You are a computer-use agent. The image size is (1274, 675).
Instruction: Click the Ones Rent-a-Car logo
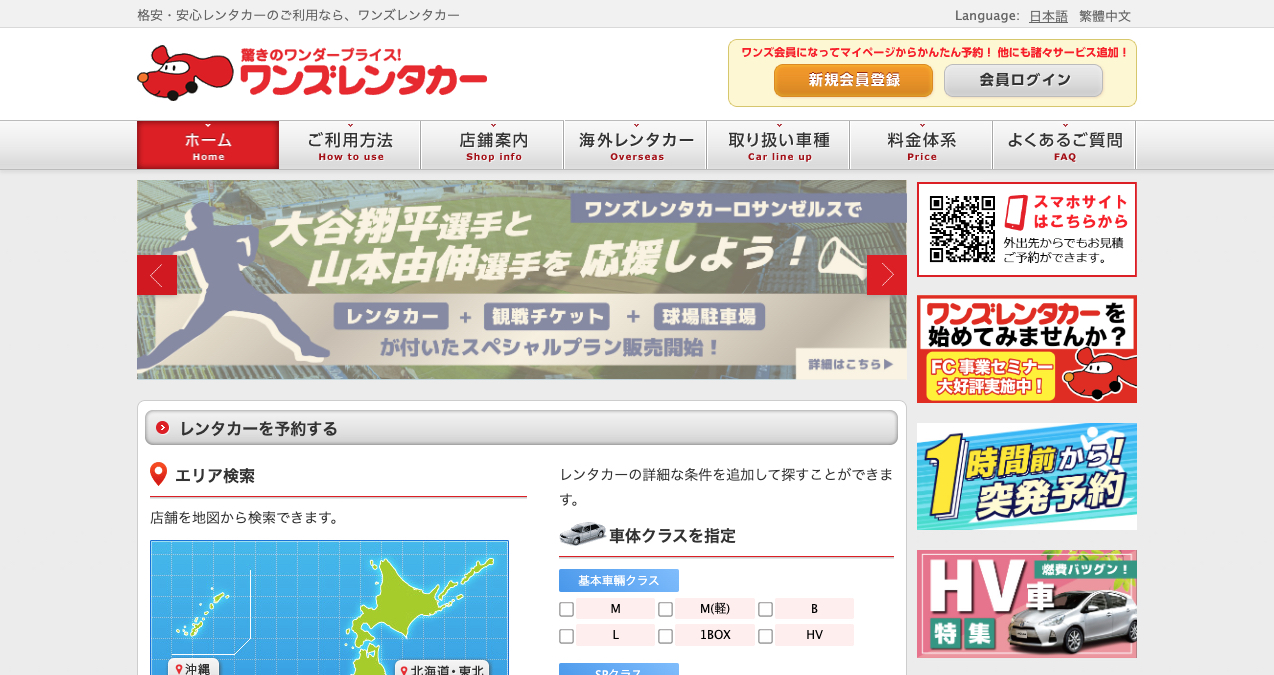point(312,73)
